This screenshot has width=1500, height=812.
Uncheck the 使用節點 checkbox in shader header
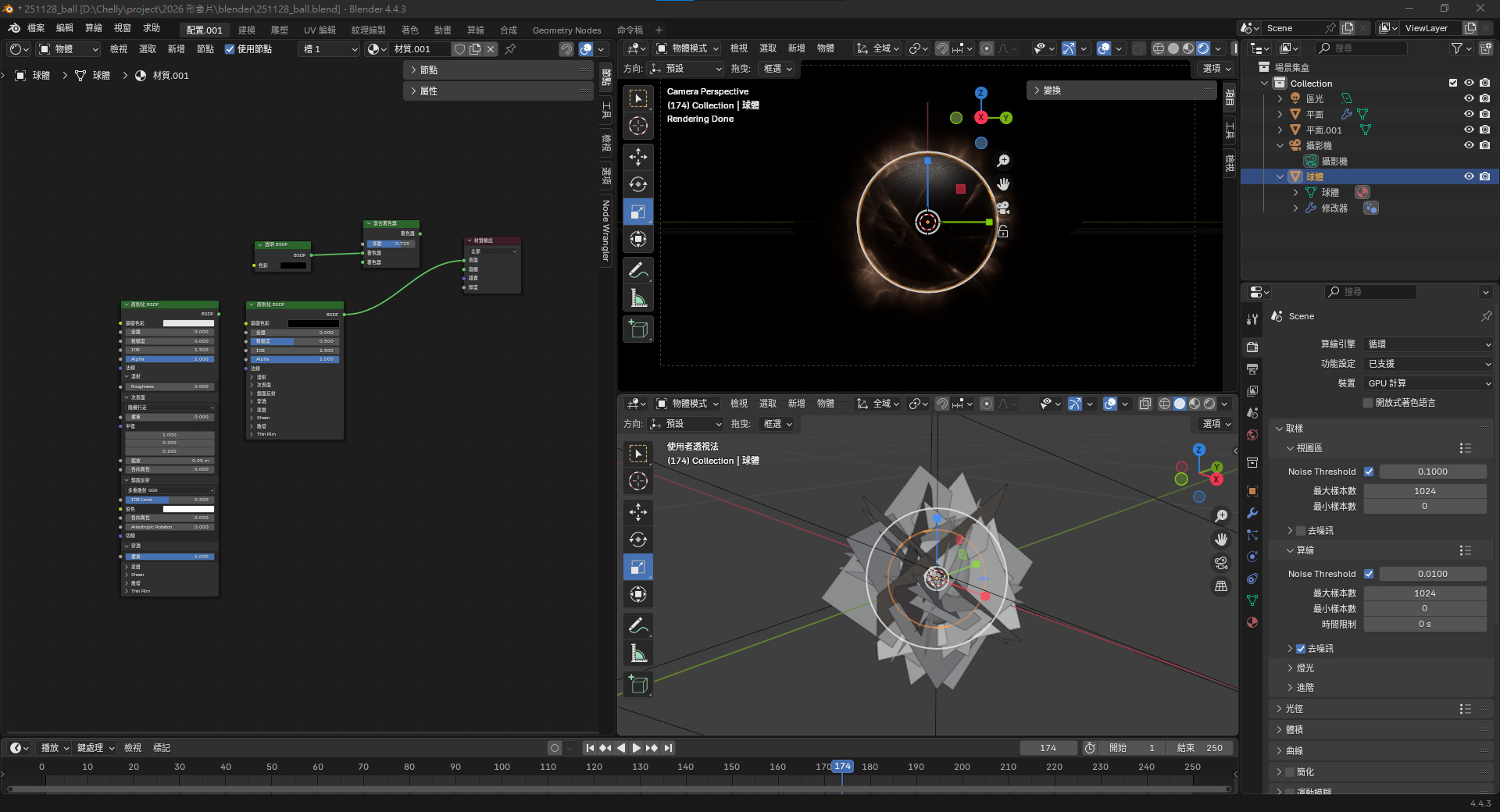[230, 48]
